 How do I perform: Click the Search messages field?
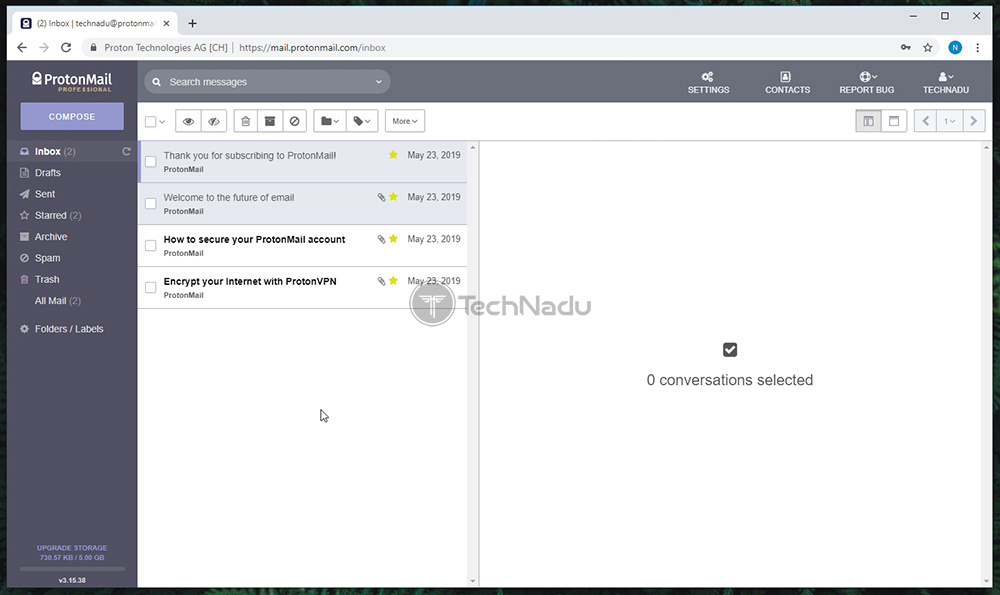click(x=267, y=82)
